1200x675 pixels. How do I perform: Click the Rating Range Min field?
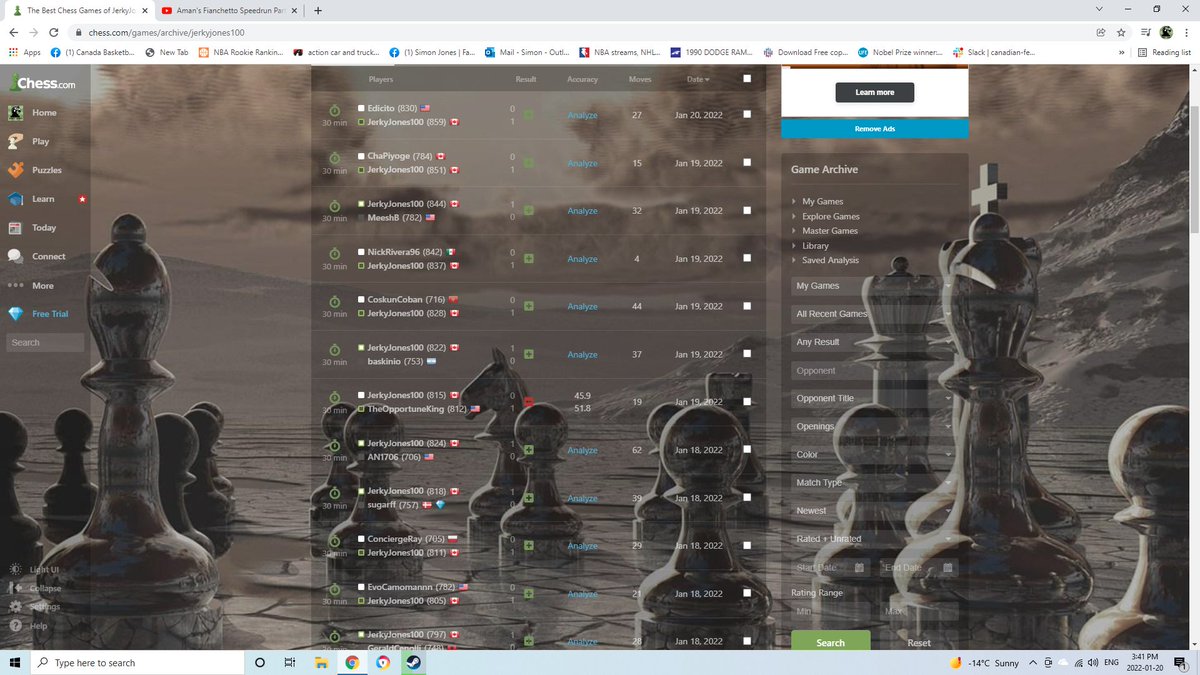(830, 611)
